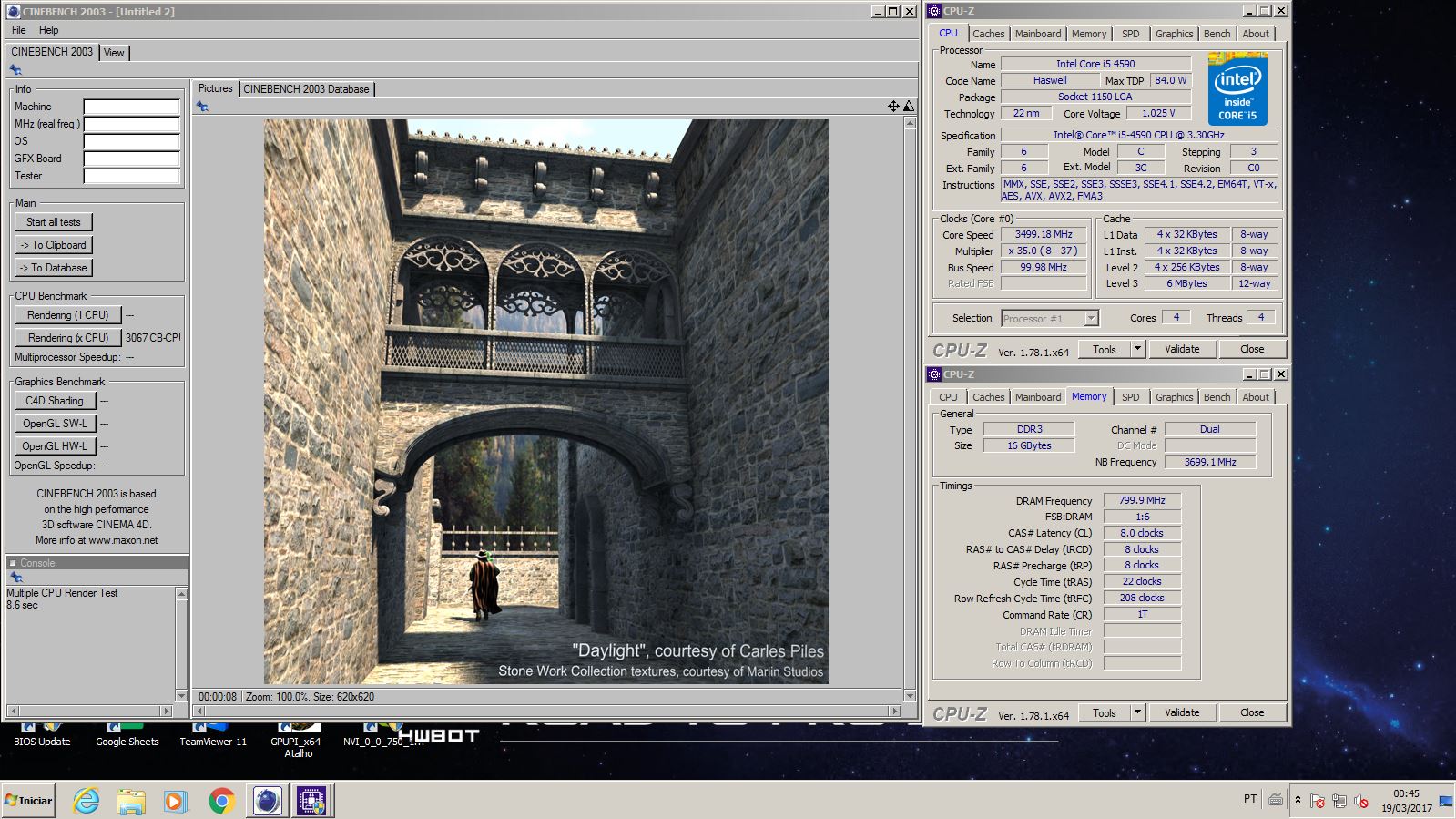Click the Machine input field
The width and height of the screenshot is (1456, 819).
pyautogui.click(x=132, y=107)
